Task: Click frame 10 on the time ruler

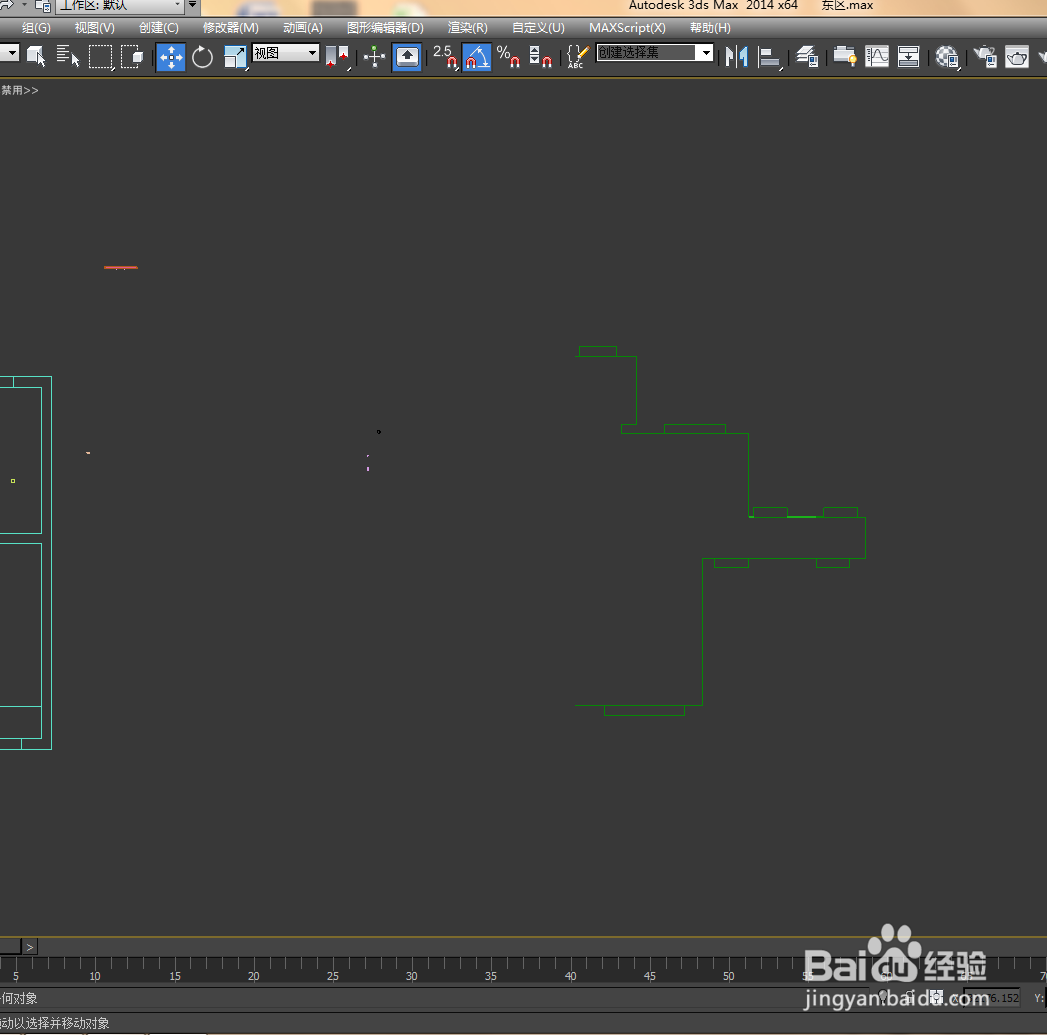Action: pyautogui.click(x=95, y=976)
